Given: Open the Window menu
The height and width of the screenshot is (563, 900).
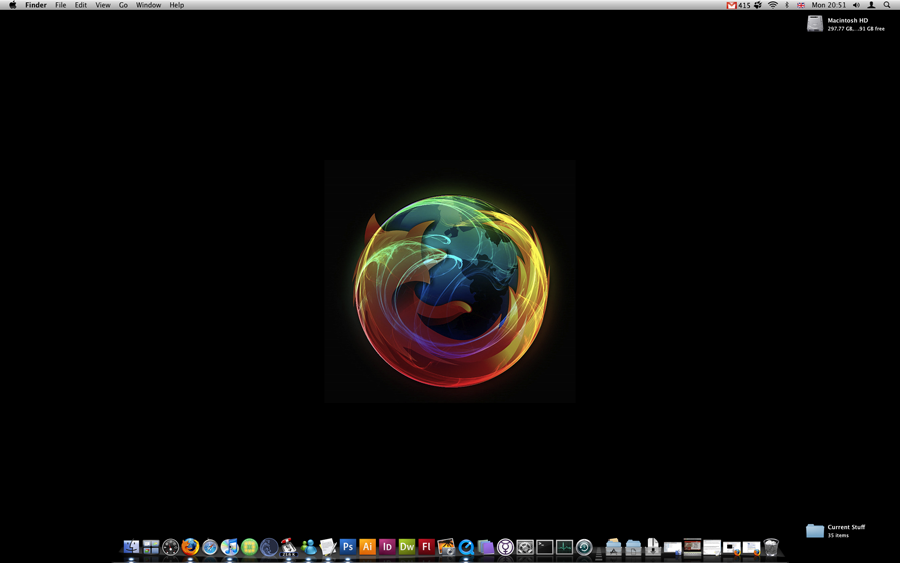Looking at the screenshot, I should [x=148, y=5].
